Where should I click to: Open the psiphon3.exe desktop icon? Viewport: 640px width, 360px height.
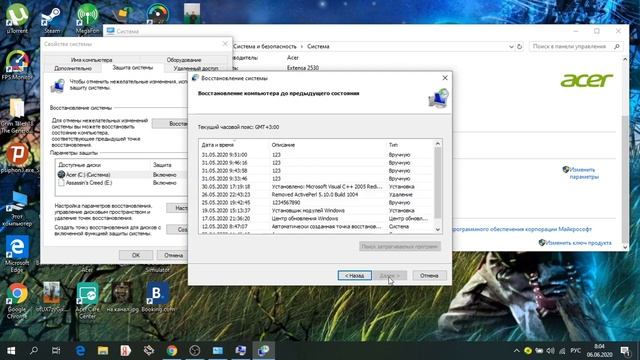point(18,157)
